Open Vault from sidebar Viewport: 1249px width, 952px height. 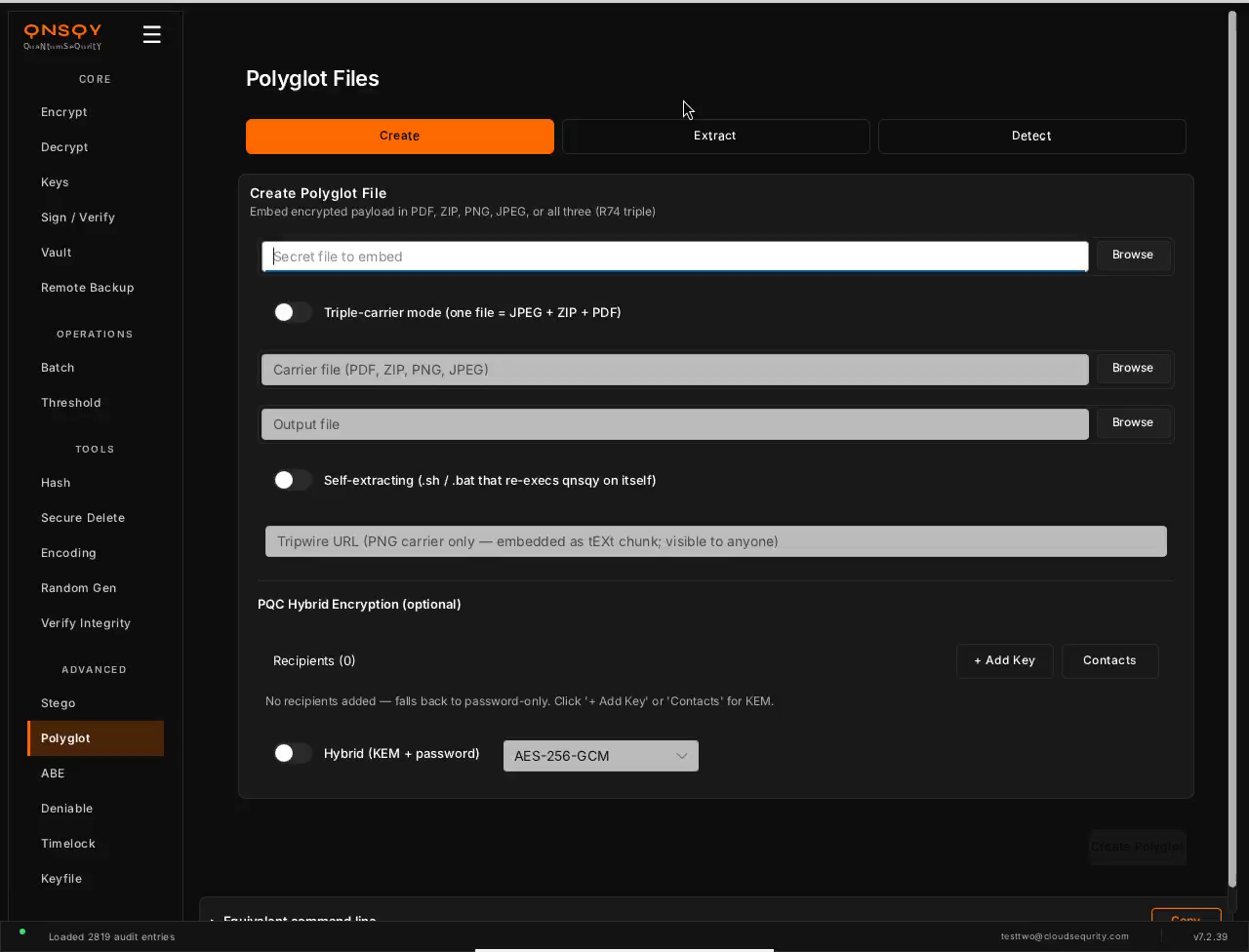point(96,253)
